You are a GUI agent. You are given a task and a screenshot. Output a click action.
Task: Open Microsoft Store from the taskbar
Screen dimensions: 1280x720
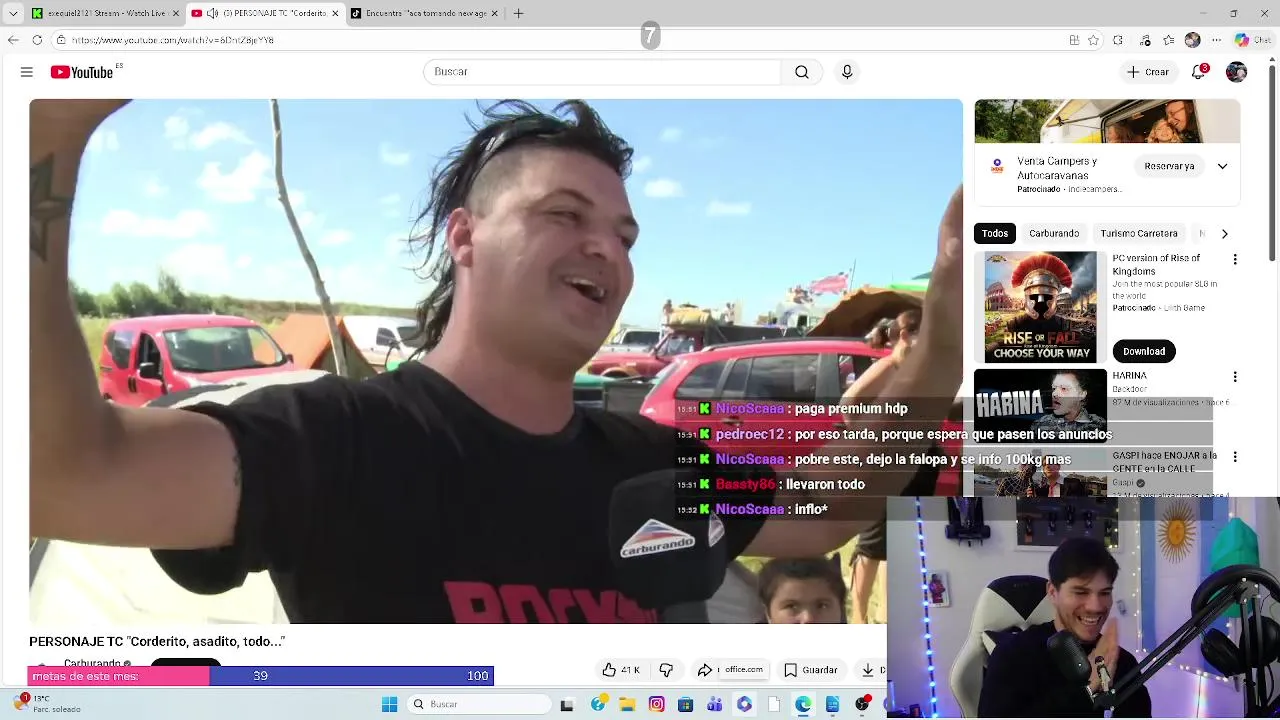click(686, 704)
